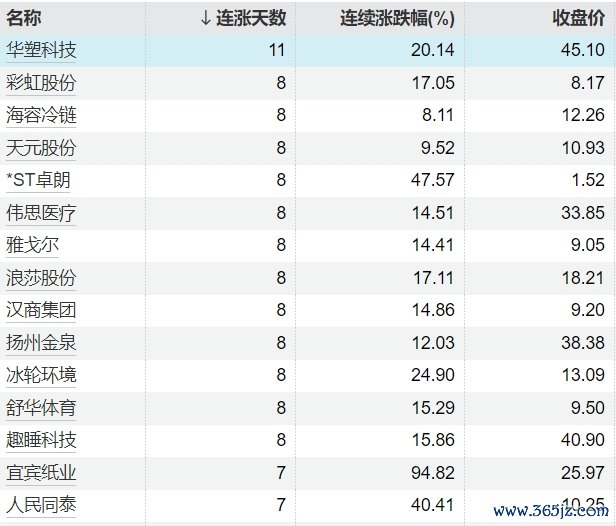Select the 17.05 percent cell

433,83
